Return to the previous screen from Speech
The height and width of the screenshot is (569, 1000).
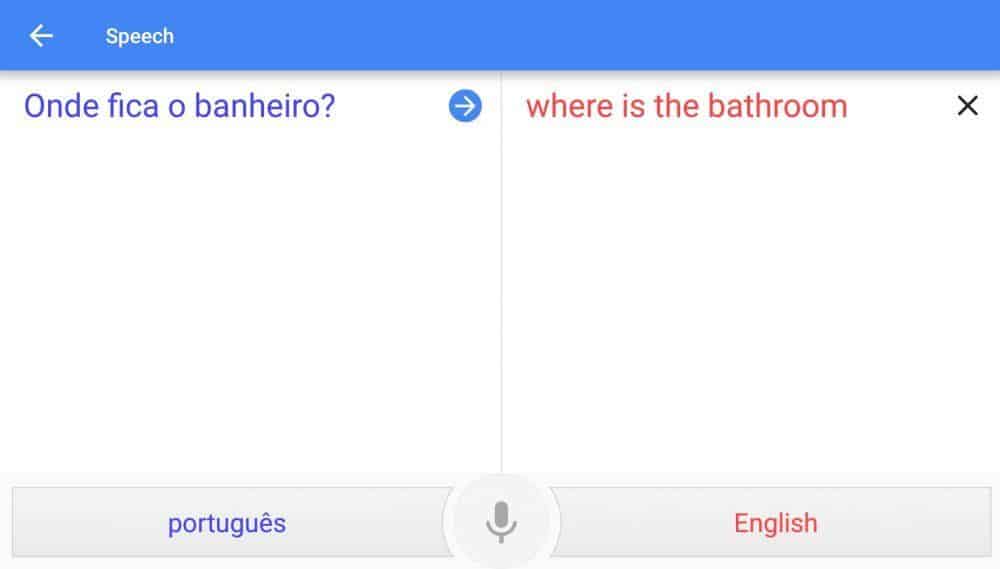(x=41, y=36)
